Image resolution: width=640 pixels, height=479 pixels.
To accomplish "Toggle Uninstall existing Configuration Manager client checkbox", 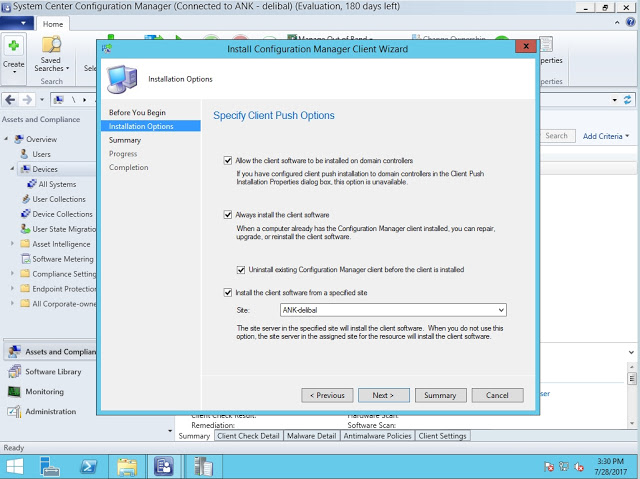I will pos(241,269).
